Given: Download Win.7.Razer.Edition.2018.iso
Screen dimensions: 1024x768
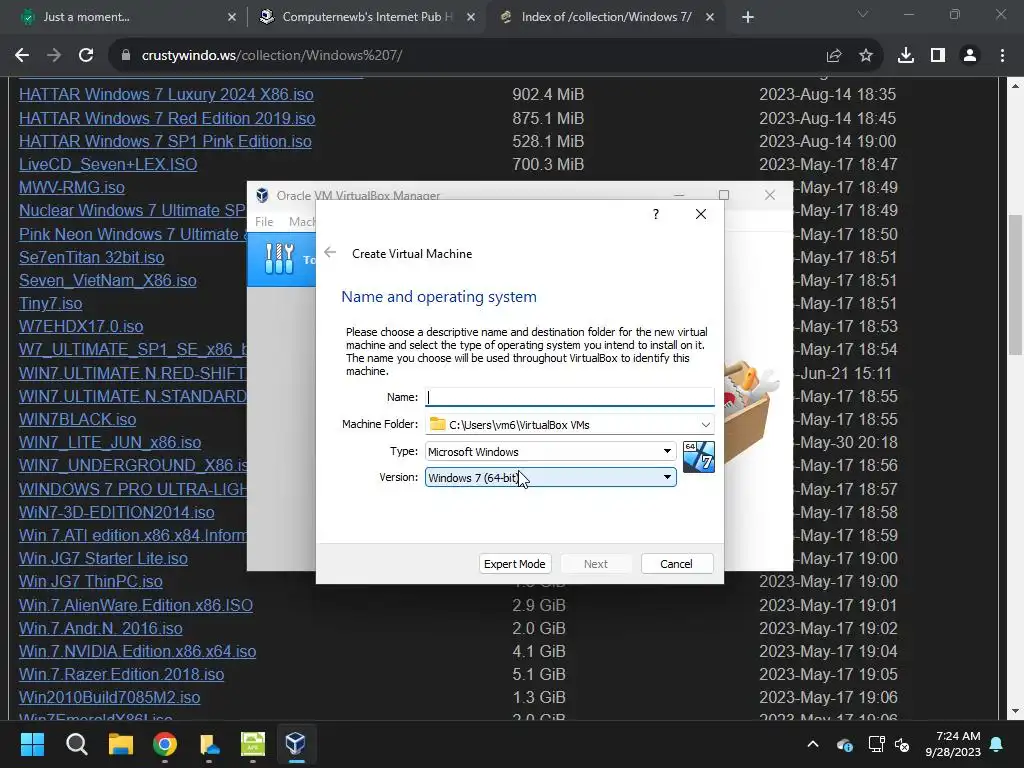Looking at the screenshot, I should (x=121, y=674).
